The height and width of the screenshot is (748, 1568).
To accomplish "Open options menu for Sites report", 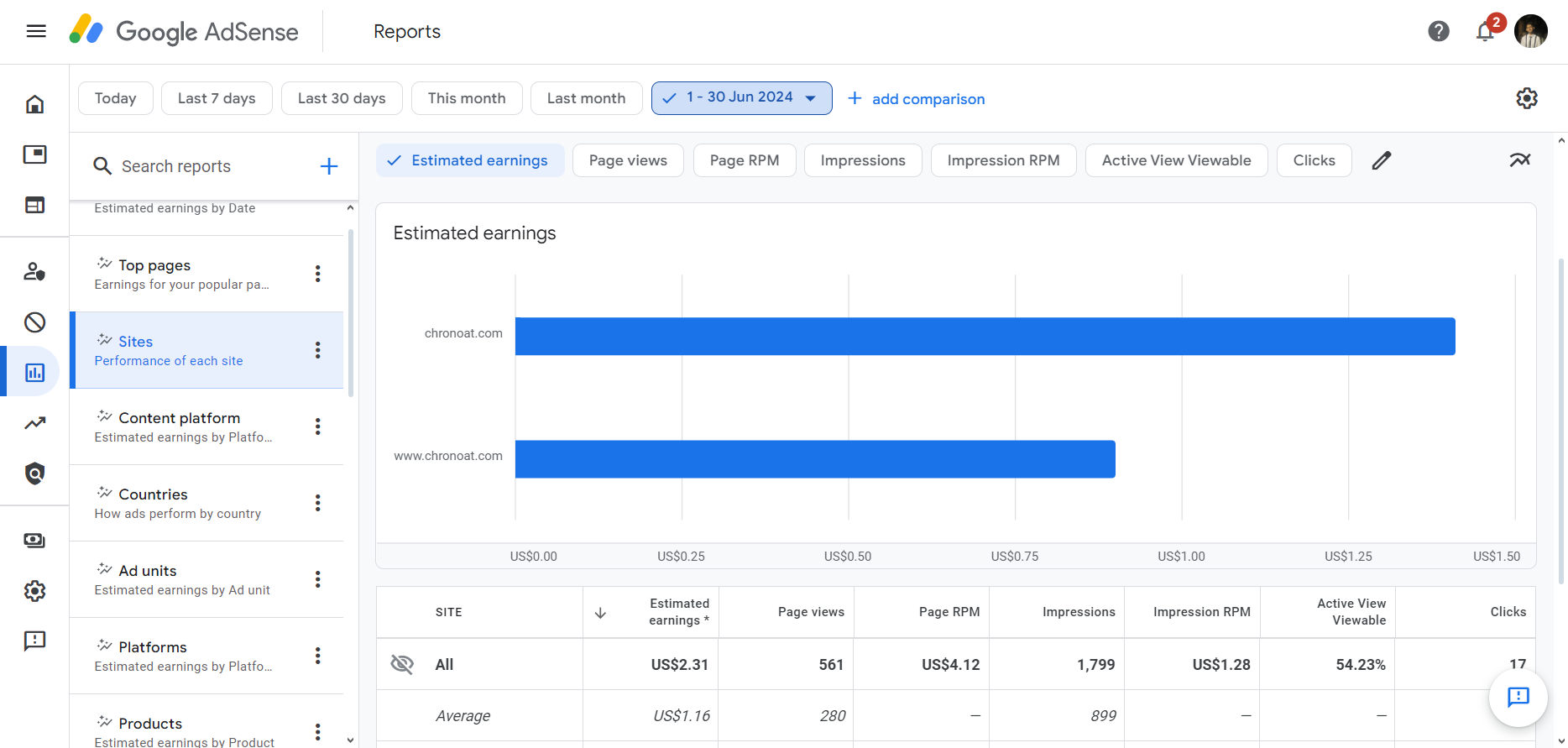I will tap(318, 350).
